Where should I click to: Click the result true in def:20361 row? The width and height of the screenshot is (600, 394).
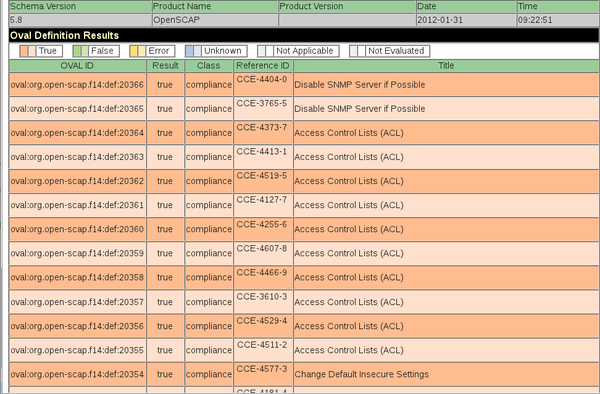pos(165,205)
